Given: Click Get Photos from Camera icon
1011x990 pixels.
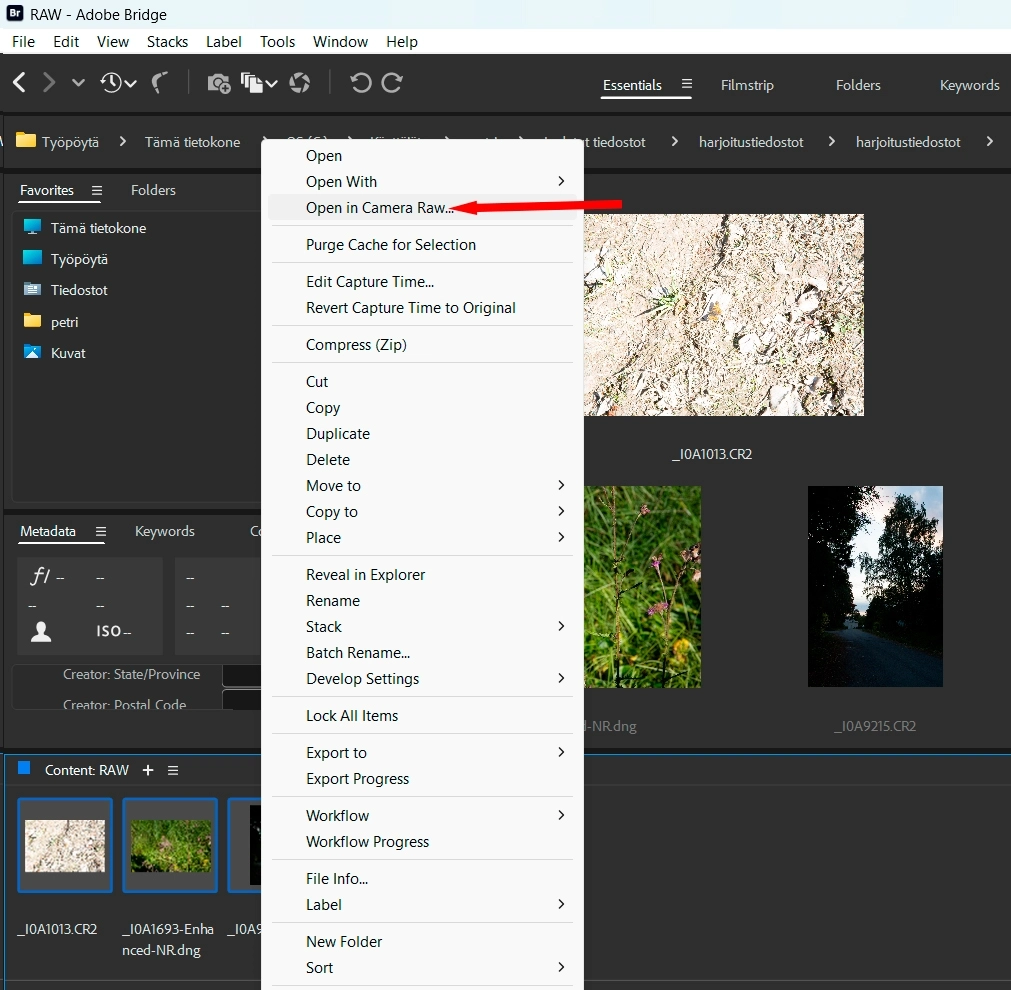Looking at the screenshot, I should (218, 84).
